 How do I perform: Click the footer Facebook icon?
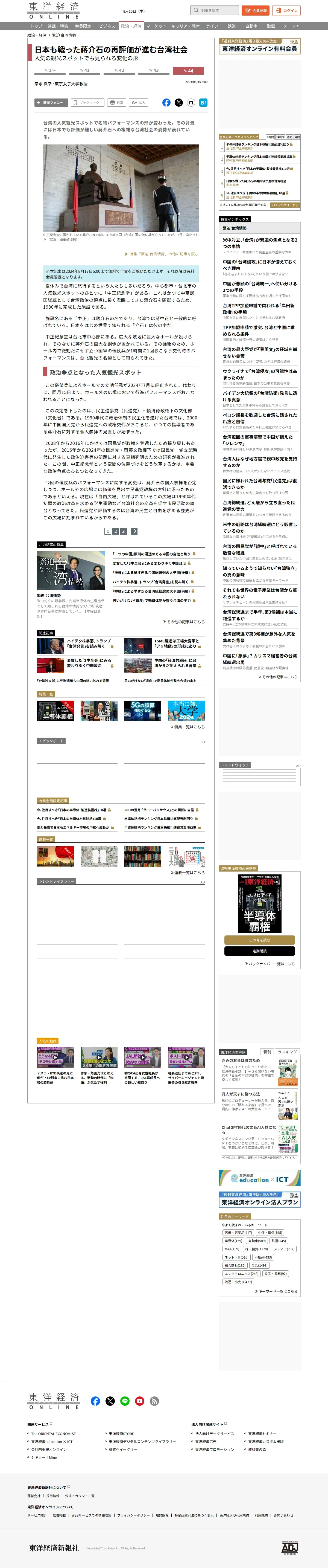(96, 1401)
